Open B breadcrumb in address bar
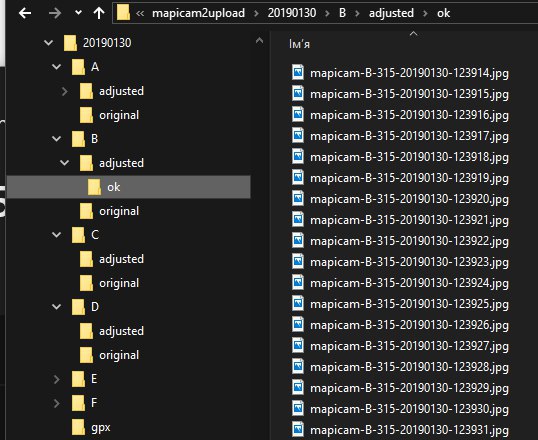Screen dimensions: 538x440 point(342,13)
